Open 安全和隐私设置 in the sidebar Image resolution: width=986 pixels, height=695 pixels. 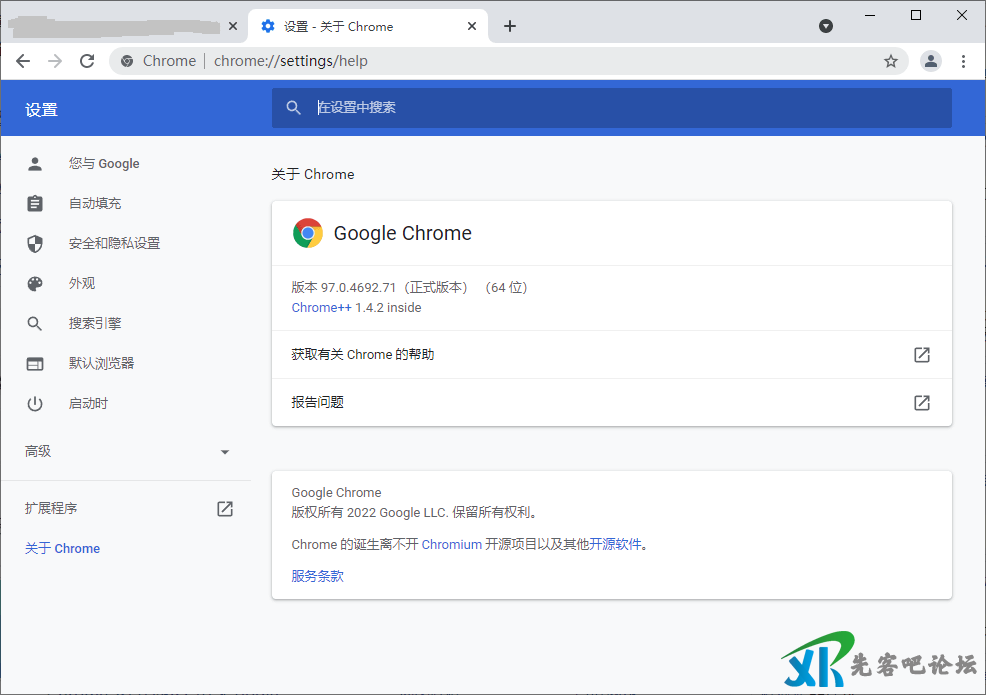(x=114, y=244)
